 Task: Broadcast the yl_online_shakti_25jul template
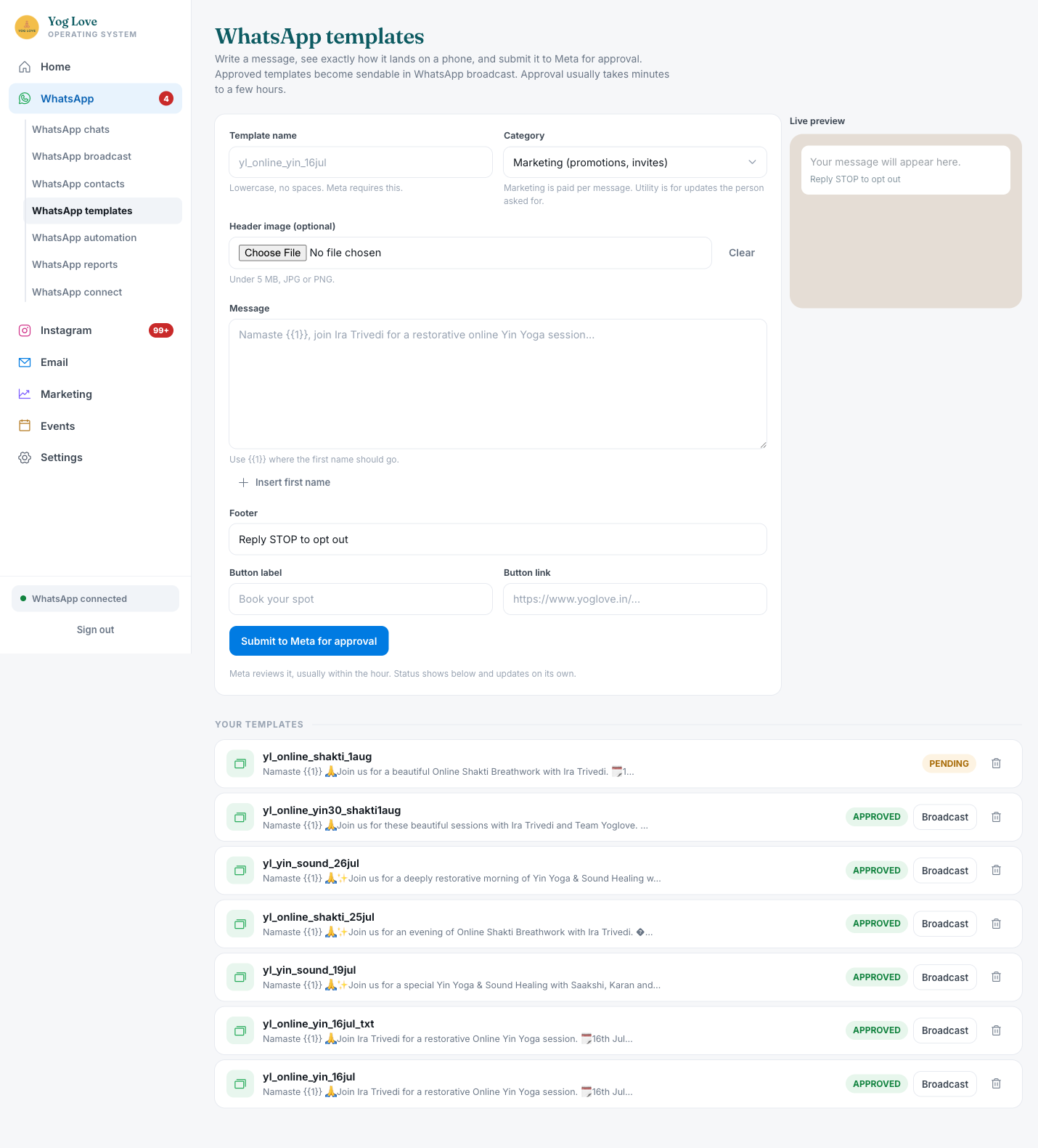click(x=944, y=924)
